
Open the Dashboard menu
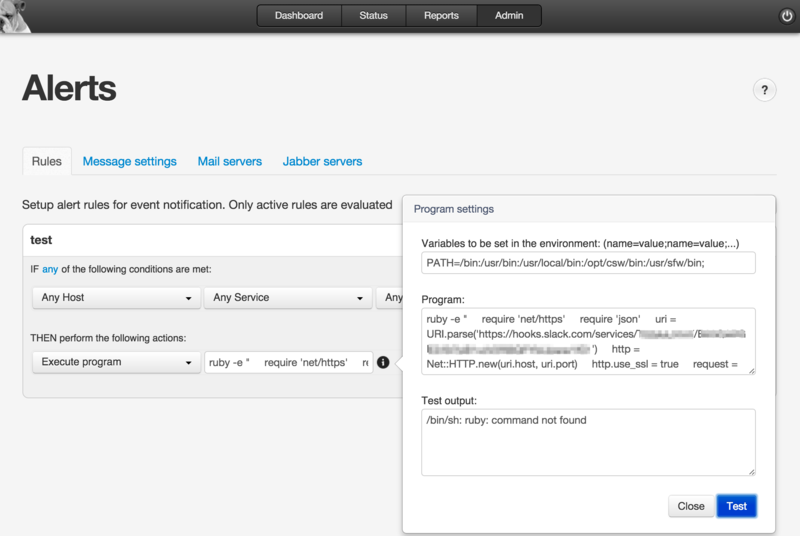tap(299, 15)
